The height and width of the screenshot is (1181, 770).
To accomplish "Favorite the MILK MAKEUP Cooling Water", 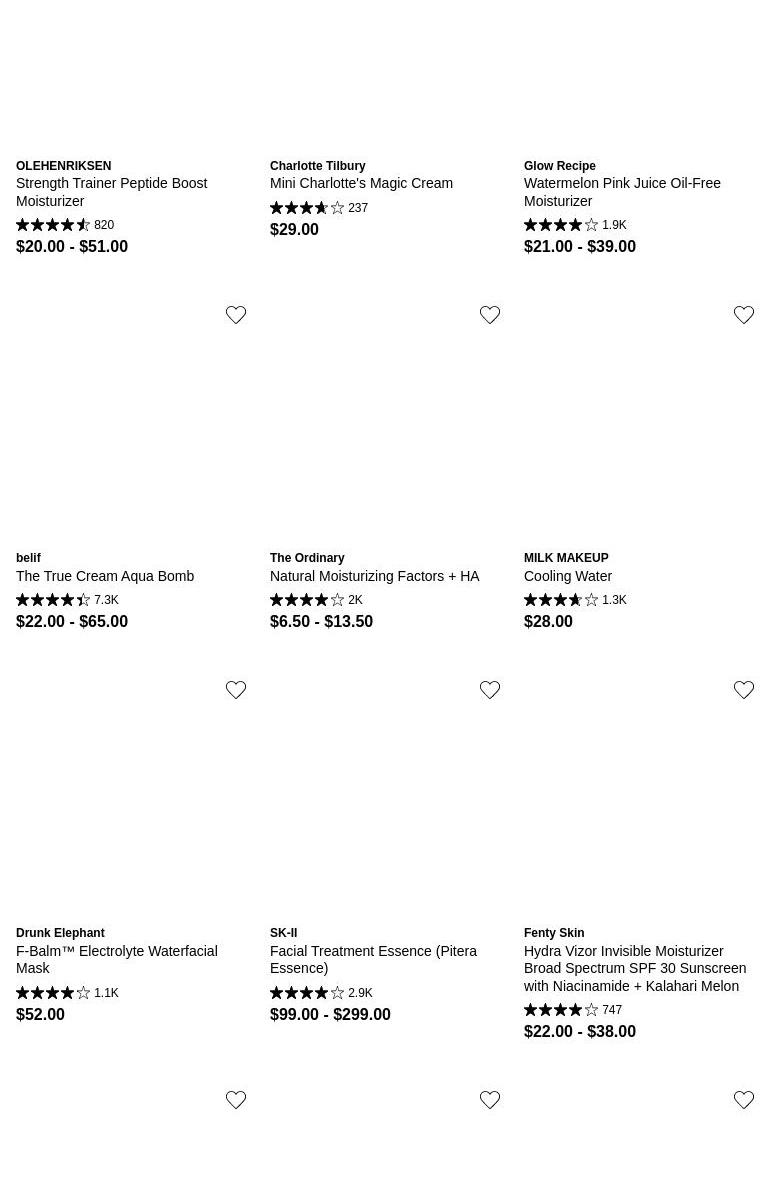I will [x=744, y=315].
